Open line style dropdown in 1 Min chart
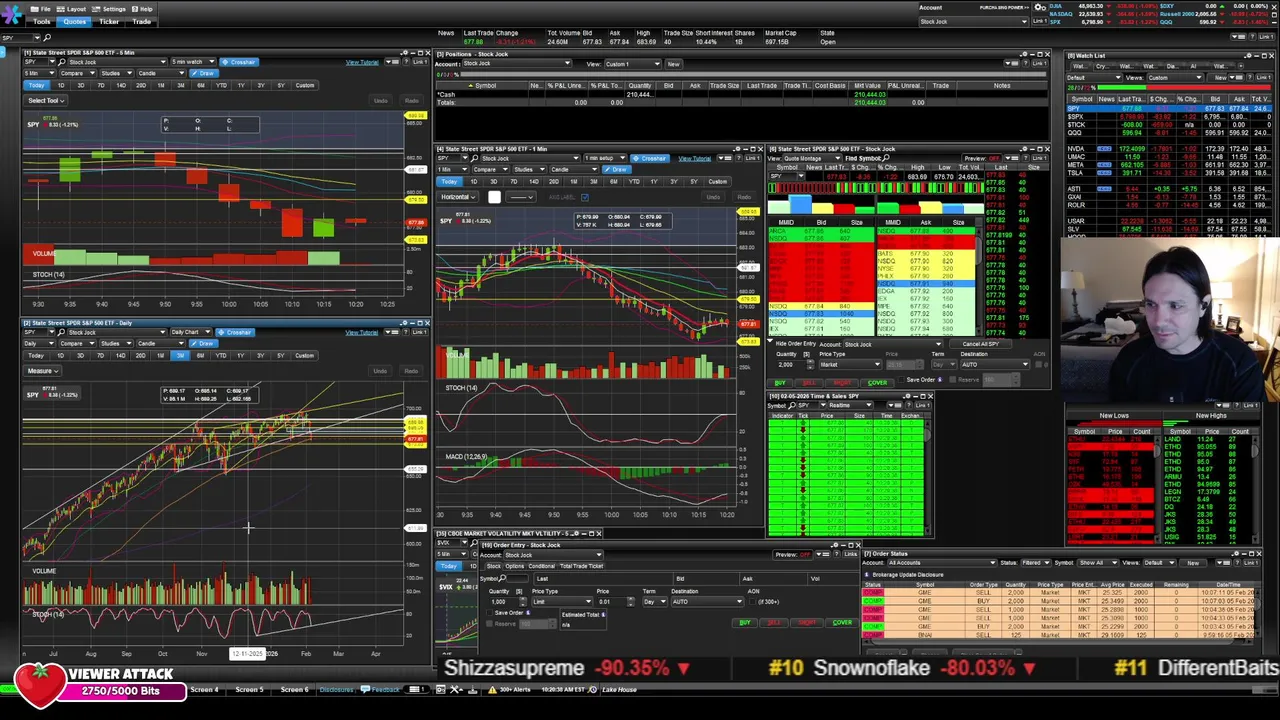 click(x=521, y=197)
